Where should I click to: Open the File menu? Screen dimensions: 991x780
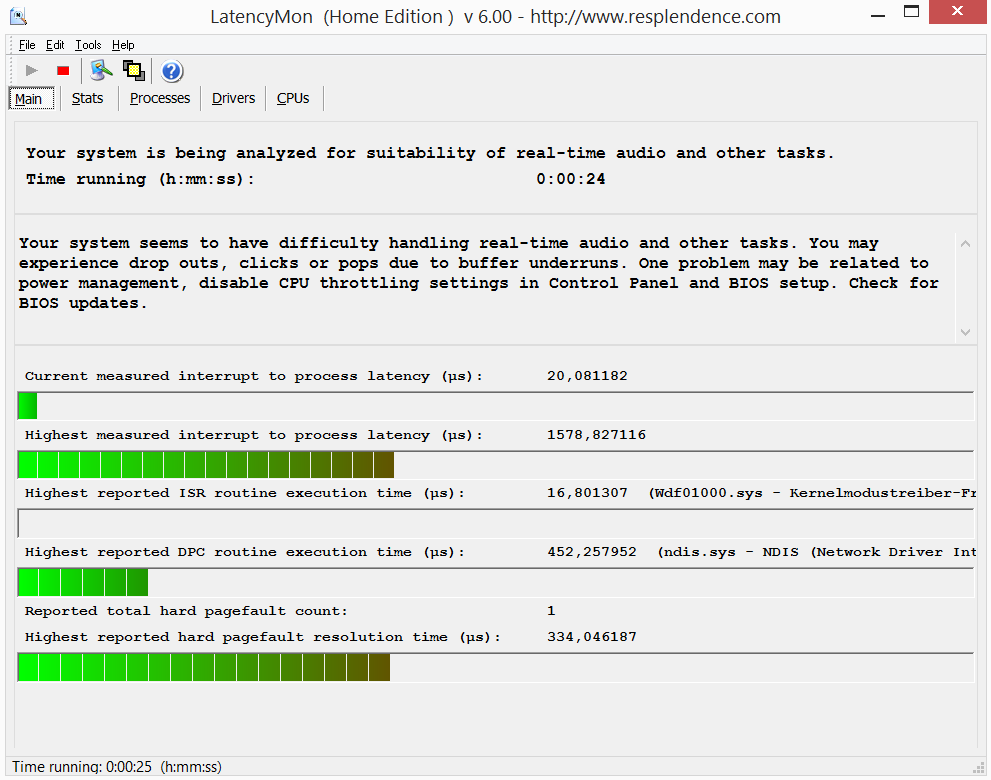coord(27,45)
